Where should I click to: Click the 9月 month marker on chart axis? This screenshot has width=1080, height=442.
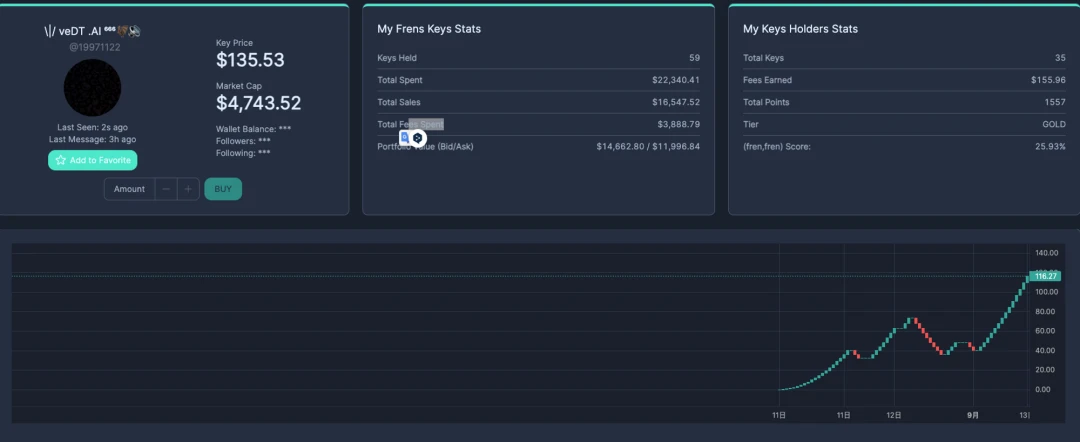tap(973, 414)
